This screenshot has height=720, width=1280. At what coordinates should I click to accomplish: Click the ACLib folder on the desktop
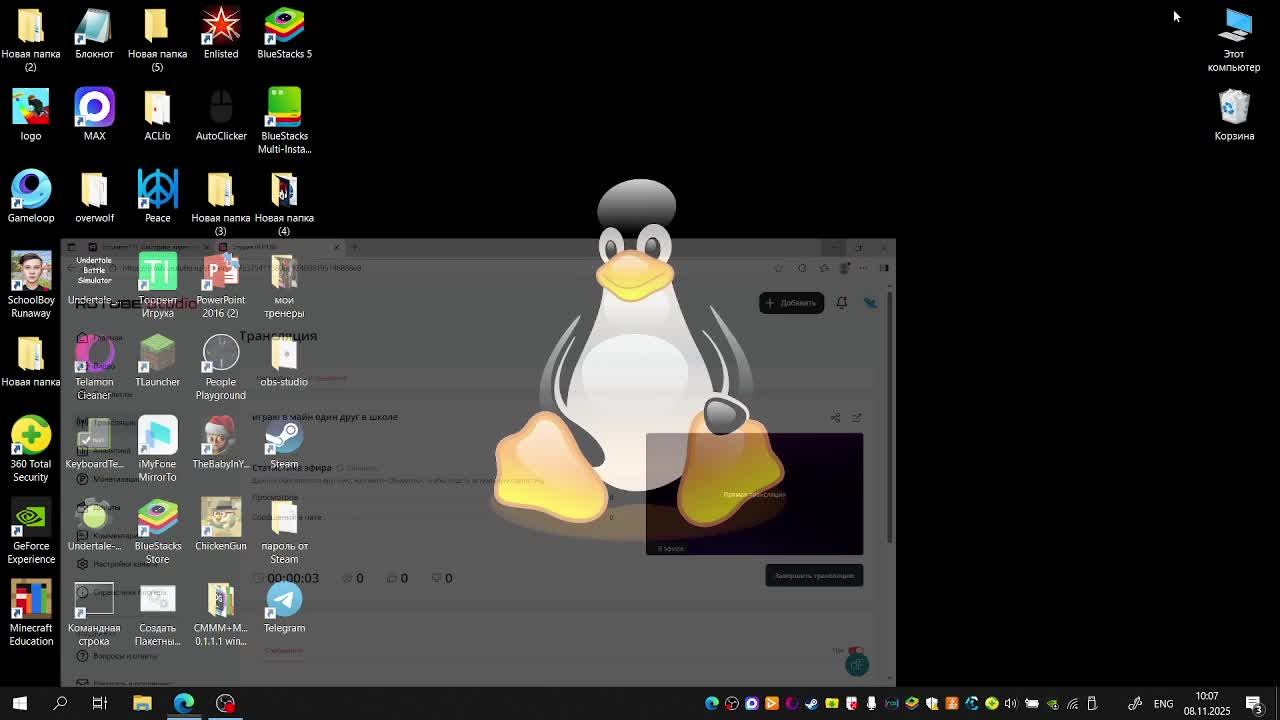157,115
